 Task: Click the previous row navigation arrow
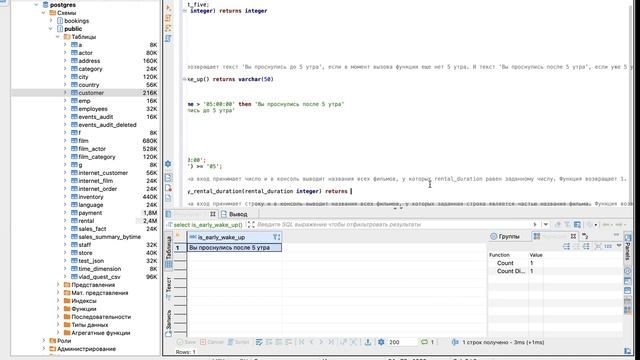[x=312, y=342]
